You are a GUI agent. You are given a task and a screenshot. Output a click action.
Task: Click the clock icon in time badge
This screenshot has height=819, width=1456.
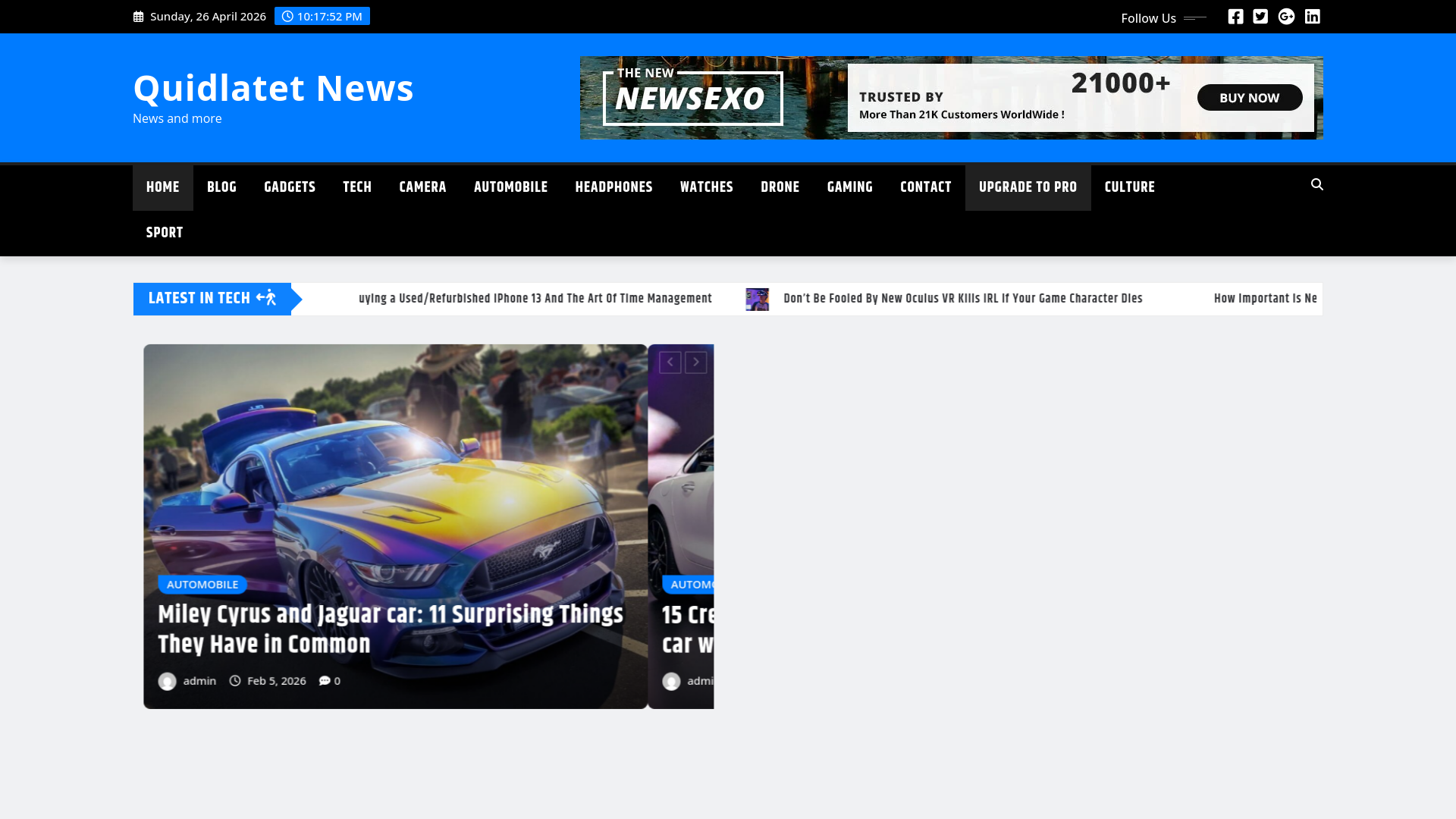point(287,17)
